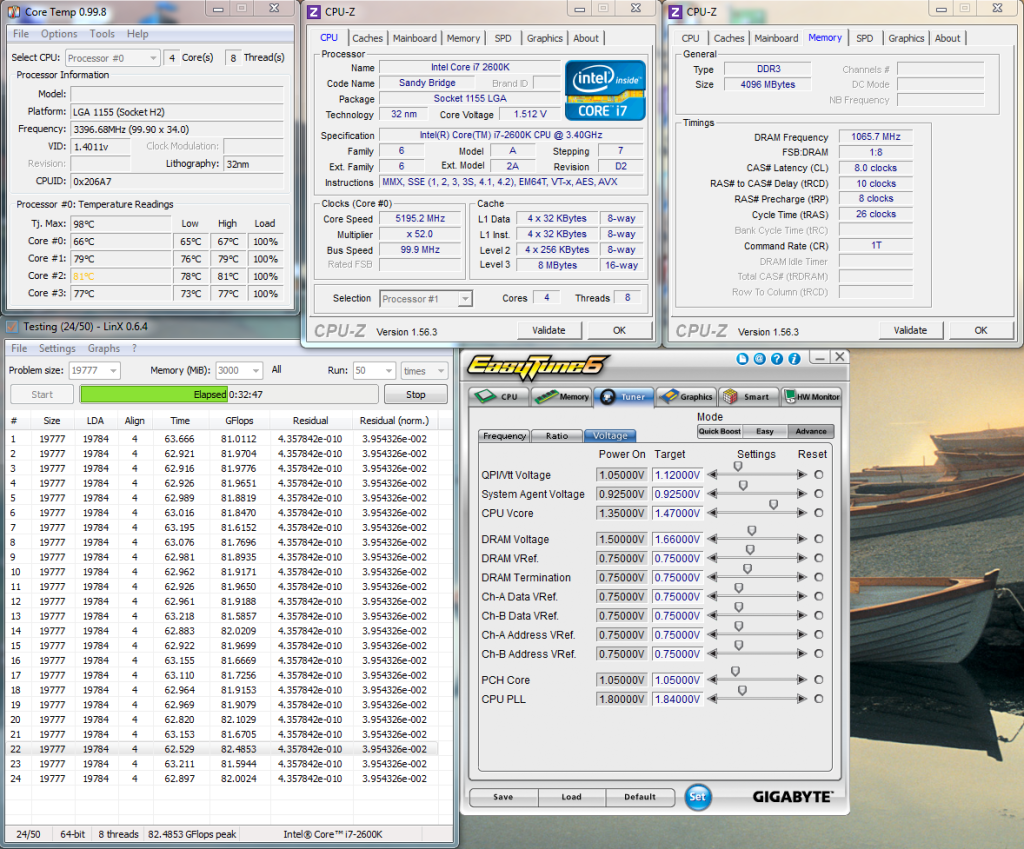Click the info 'i' icon in EasyTune6
This screenshot has width=1024, height=849.
(x=794, y=359)
